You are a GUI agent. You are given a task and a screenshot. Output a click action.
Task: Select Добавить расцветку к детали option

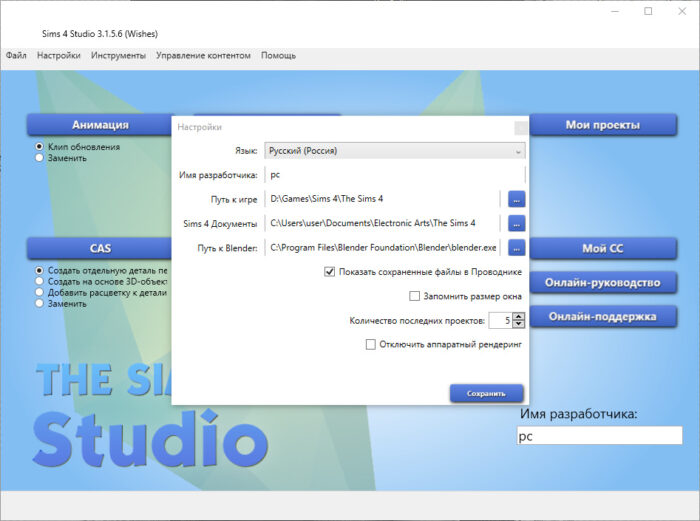pyautogui.click(x=39, y=292)
